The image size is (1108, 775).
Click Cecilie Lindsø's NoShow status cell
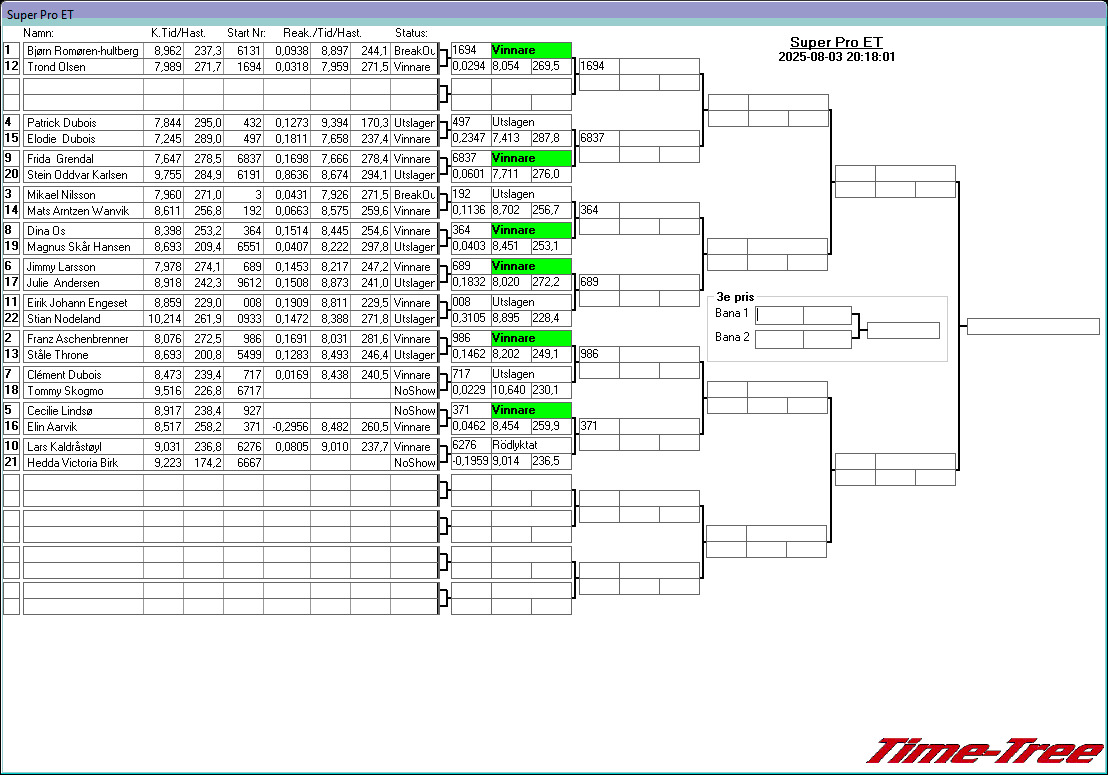point(414,411)
